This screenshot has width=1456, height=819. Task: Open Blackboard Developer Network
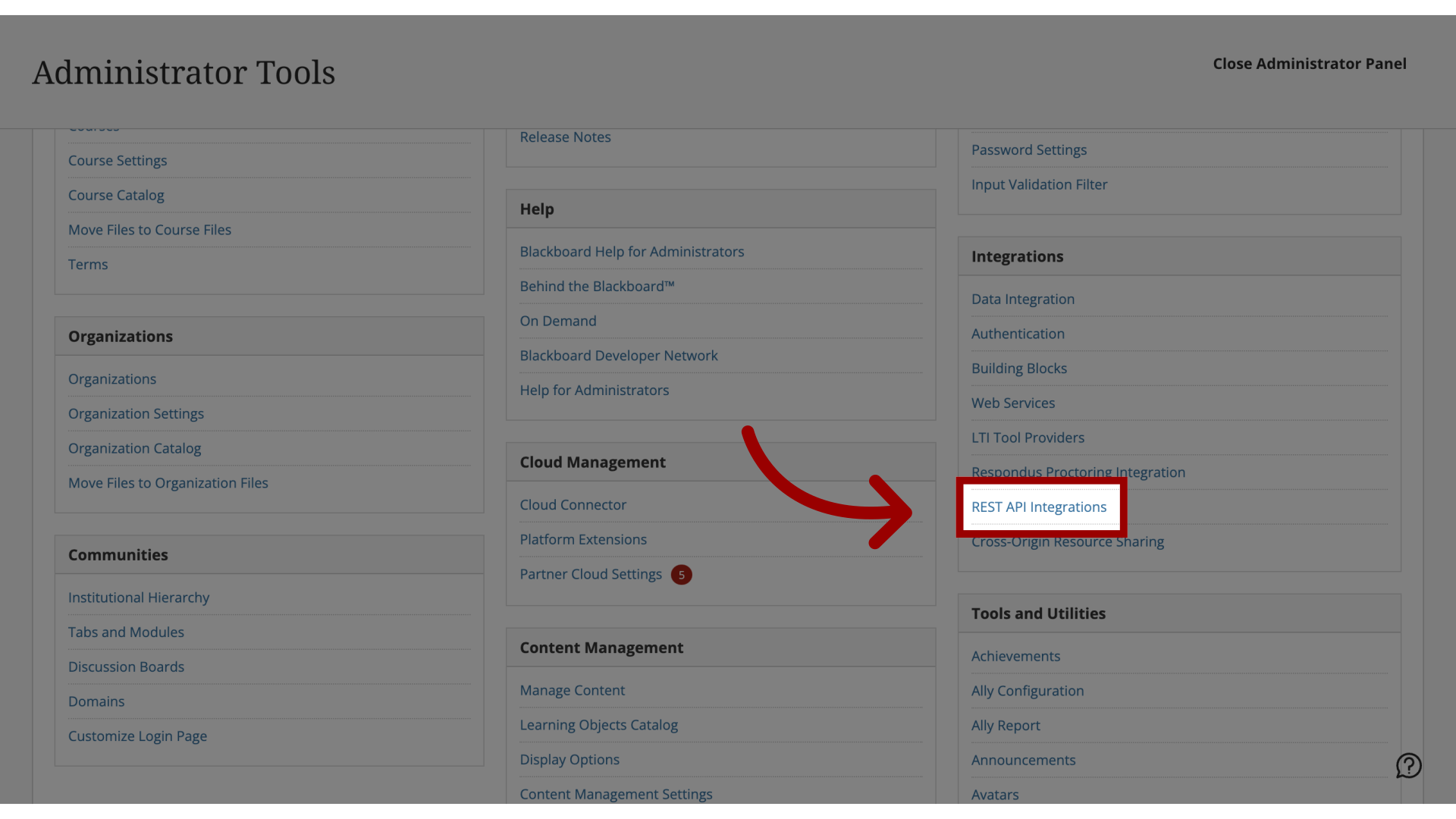pos(618,356)
